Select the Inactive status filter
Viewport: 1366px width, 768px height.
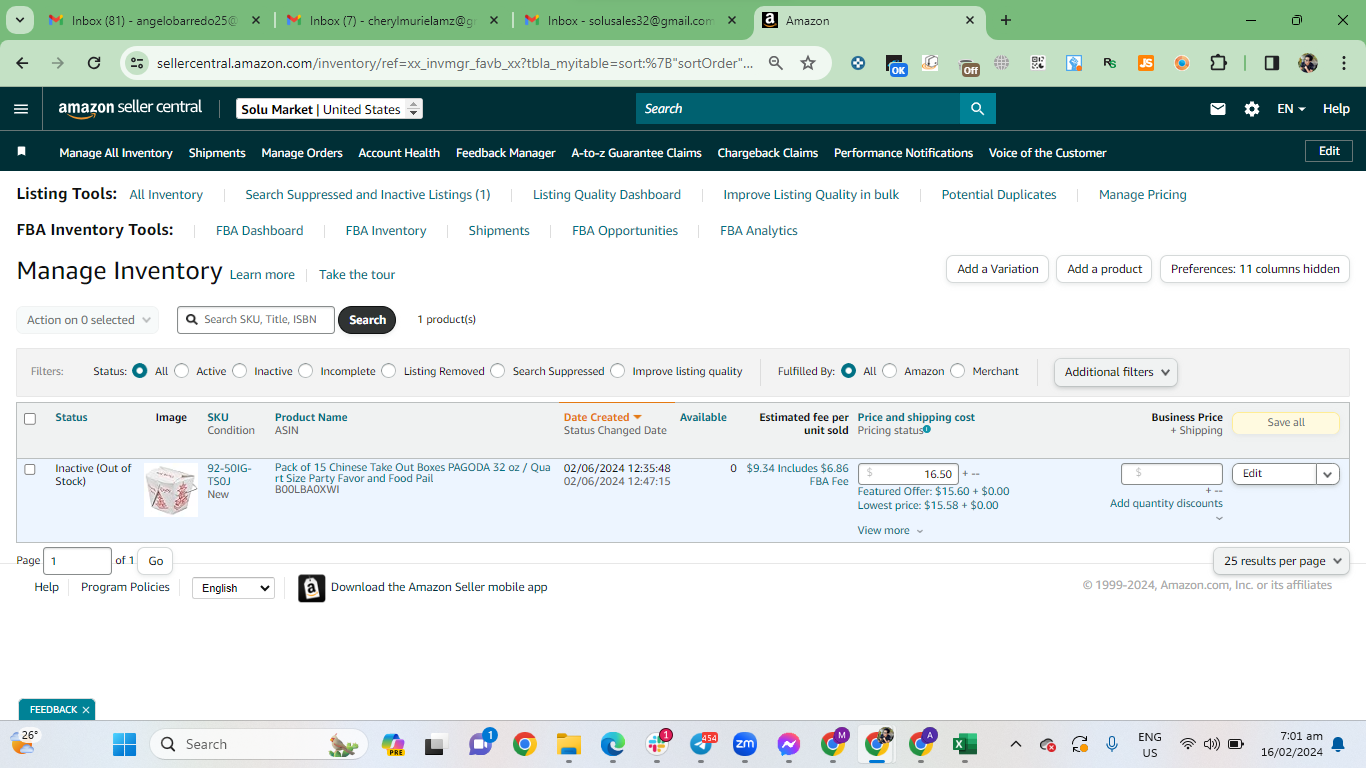240,371
